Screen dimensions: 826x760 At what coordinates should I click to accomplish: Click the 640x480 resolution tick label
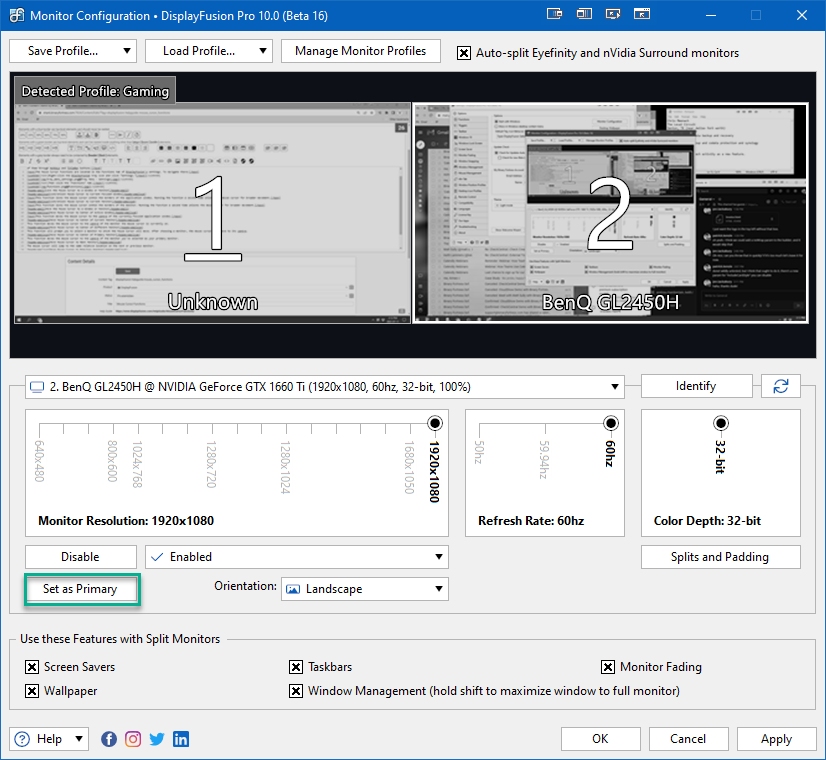[39, 461]
